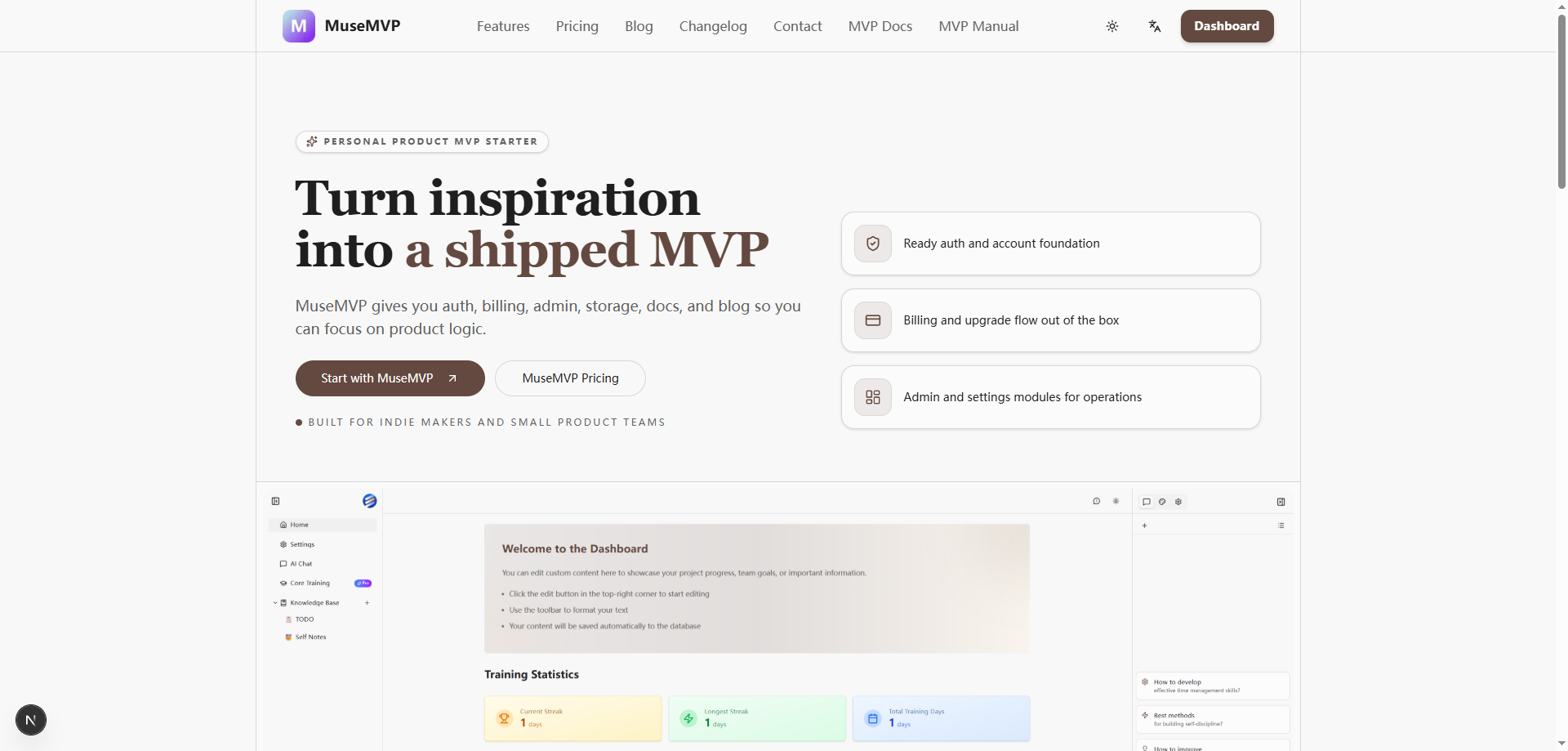
Task: Select the chat bubble icon in preview toolbar
Action: (x=1145, y=502)
